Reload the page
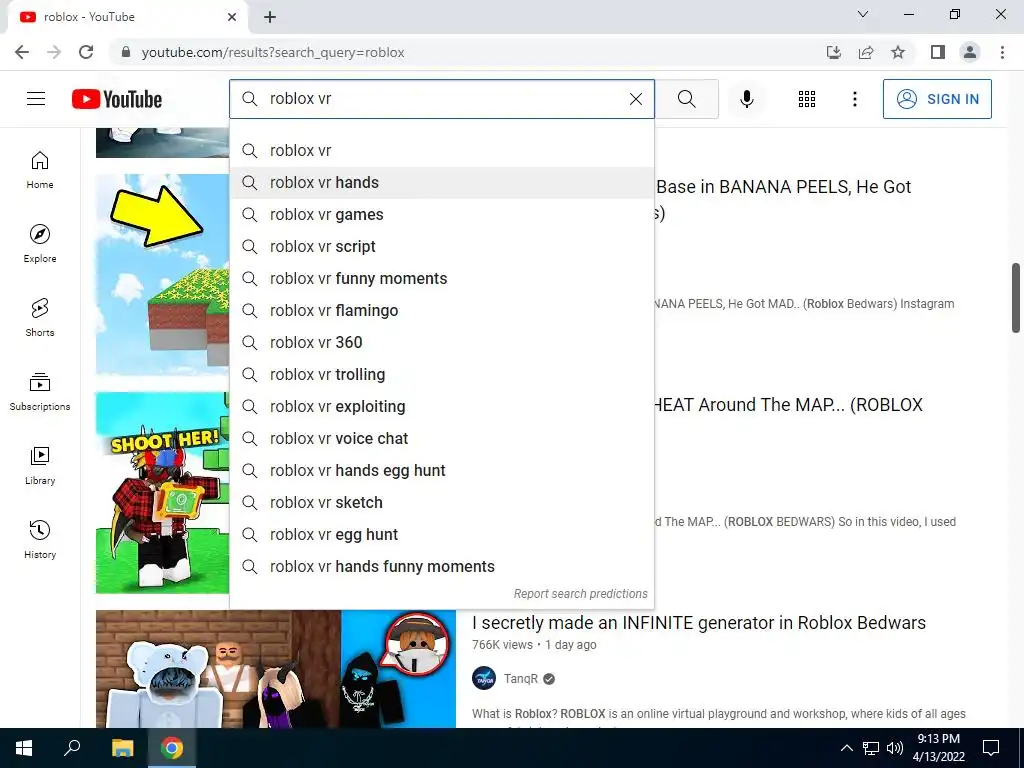 (86, 52)
